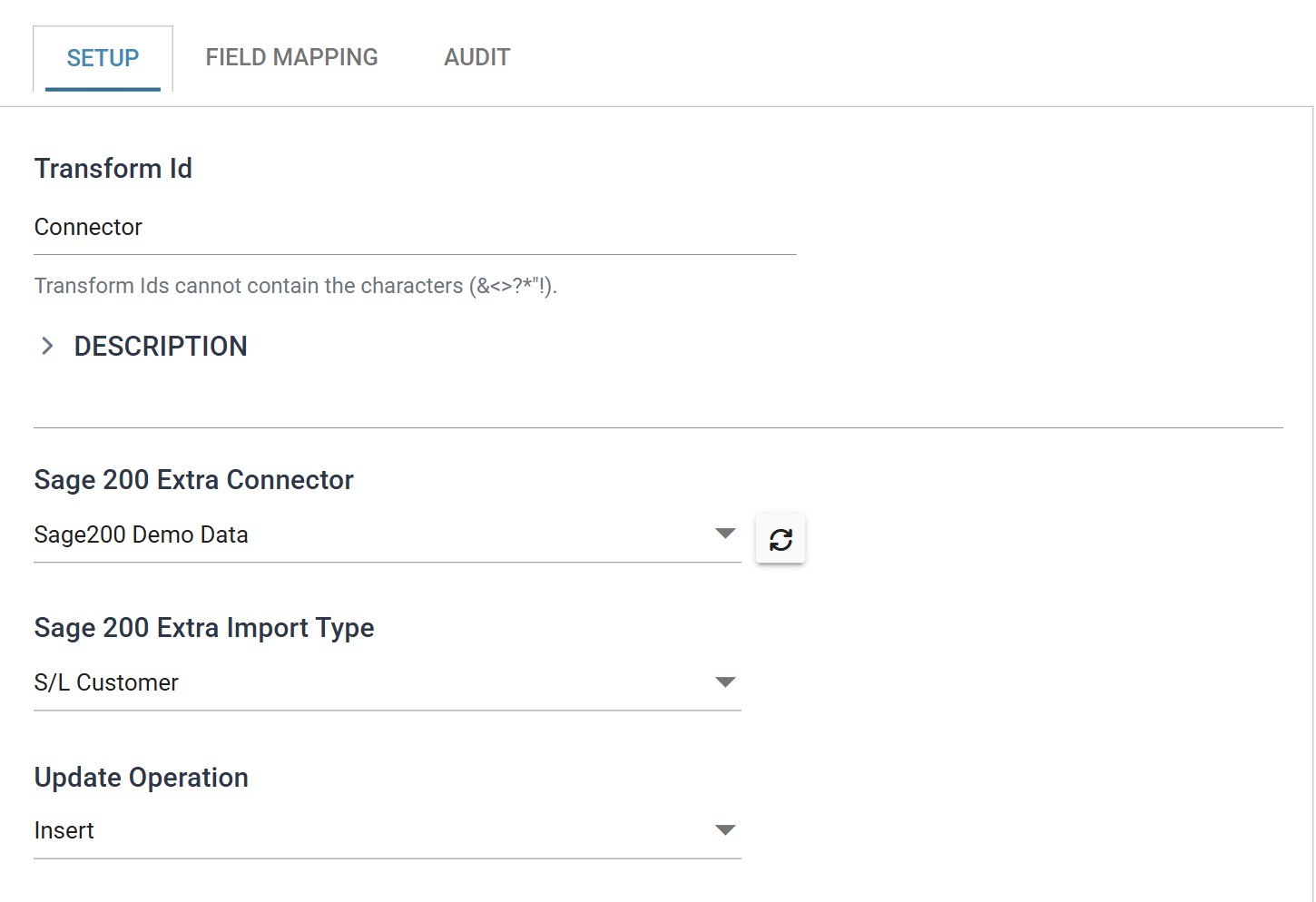Refresh the Sage 200 connector list
1316x902 pixels.
click(781, 539)
